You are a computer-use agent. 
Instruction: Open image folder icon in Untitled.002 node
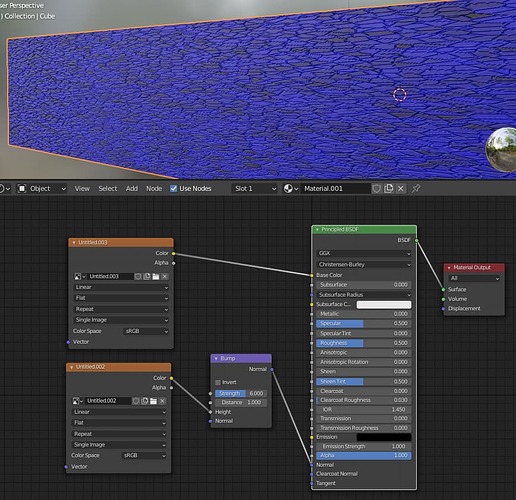153,401
